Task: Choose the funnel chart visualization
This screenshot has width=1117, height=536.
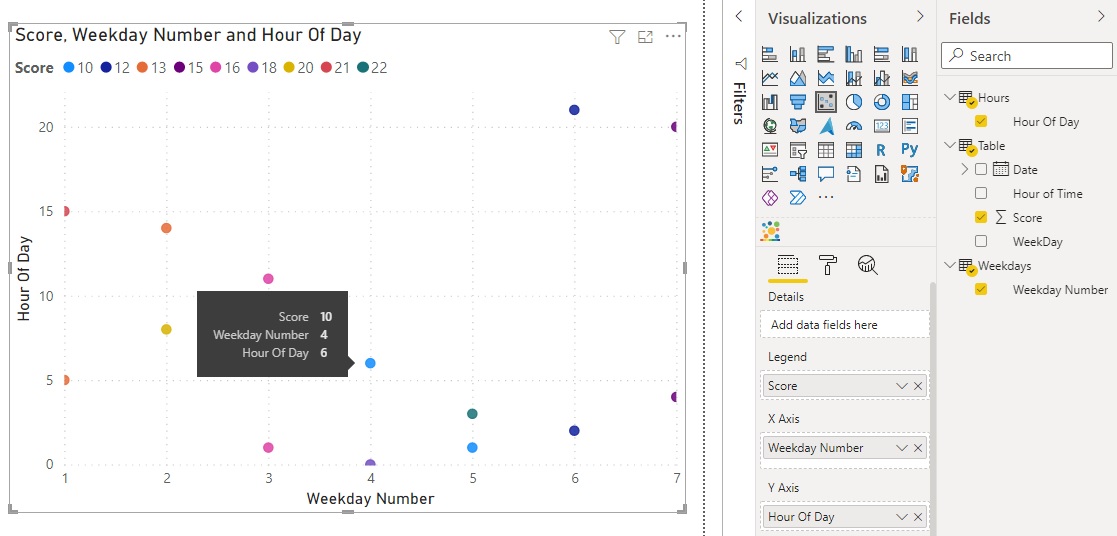Action: tap(798, 102)
